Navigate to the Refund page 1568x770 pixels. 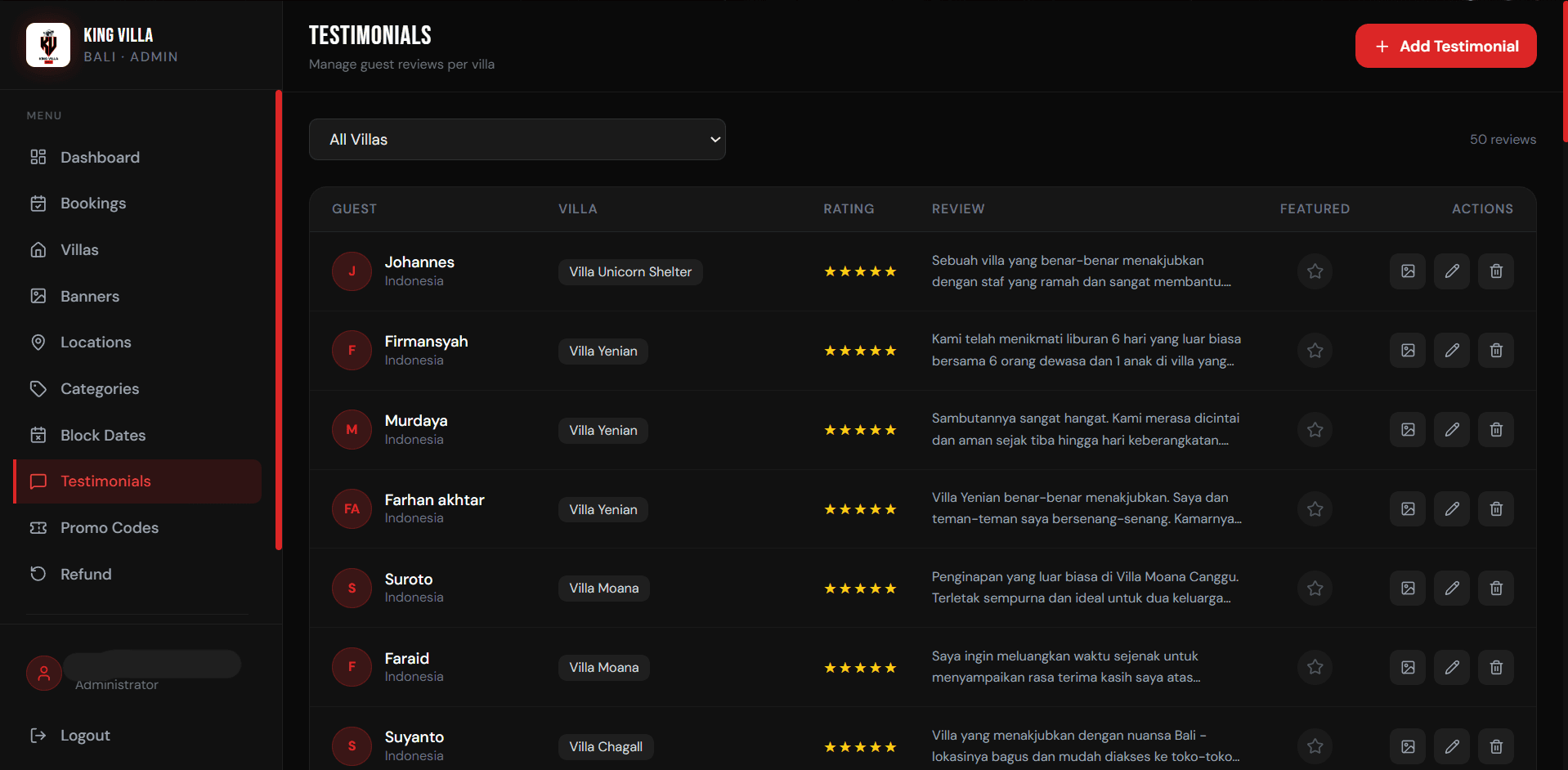[x=137, y=575]
